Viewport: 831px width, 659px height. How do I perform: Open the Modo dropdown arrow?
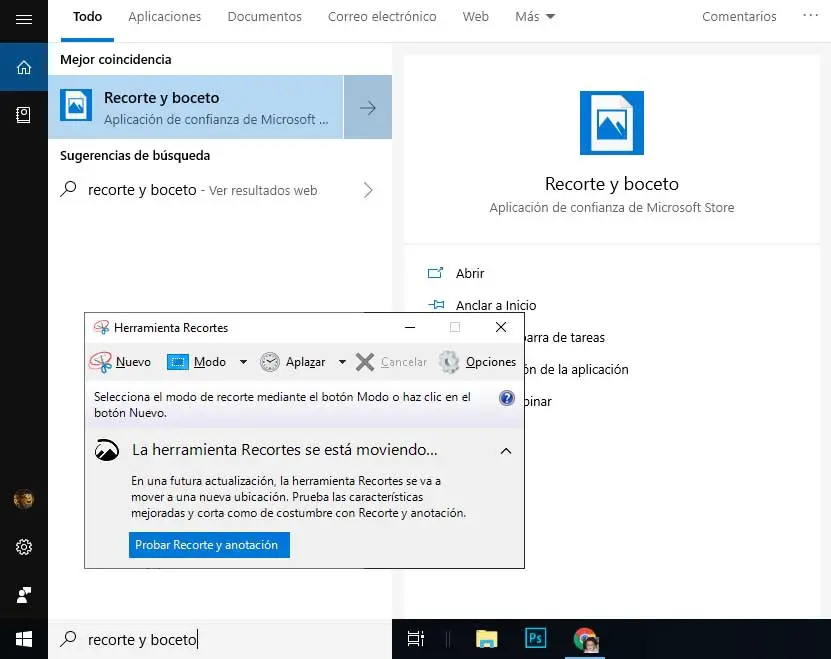click(243, 362)
